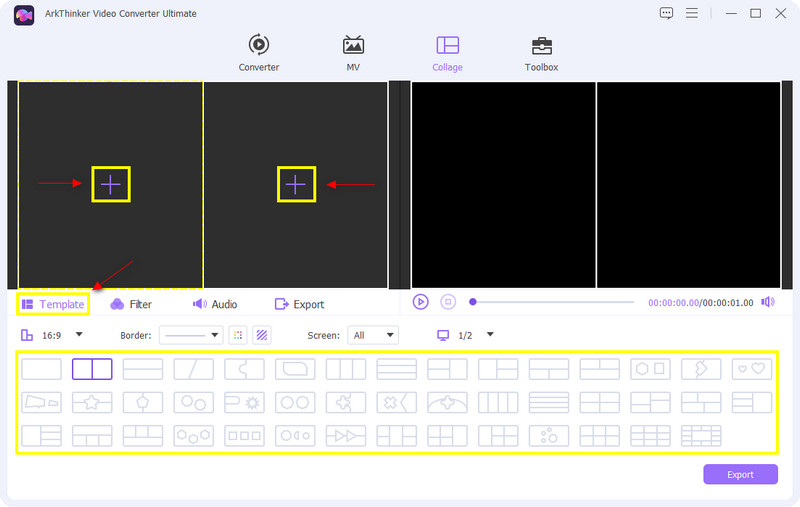Click the aspect ratio icon beside 16:9

[x=27, y=335]
